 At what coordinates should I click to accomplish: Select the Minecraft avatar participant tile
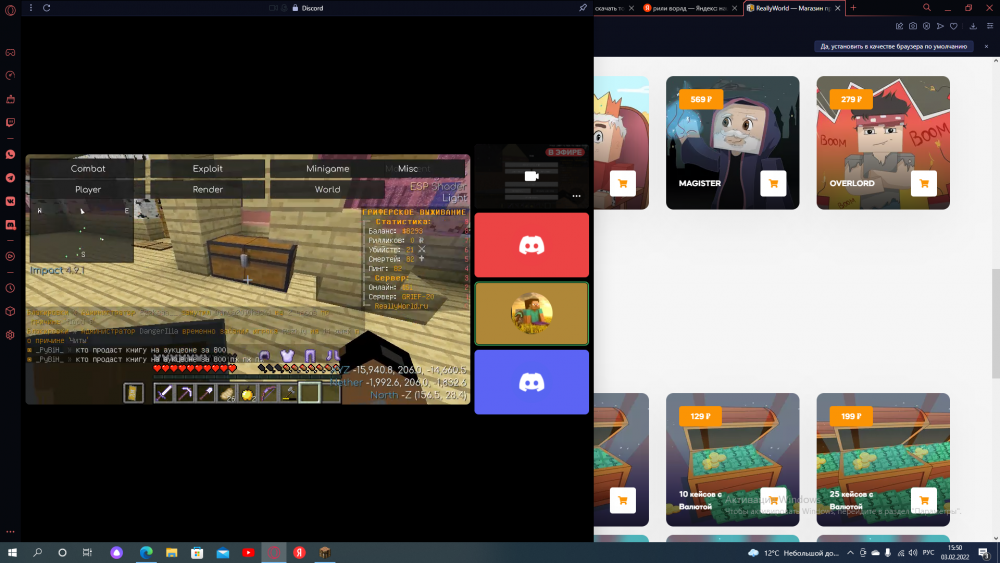click(531, 313)
